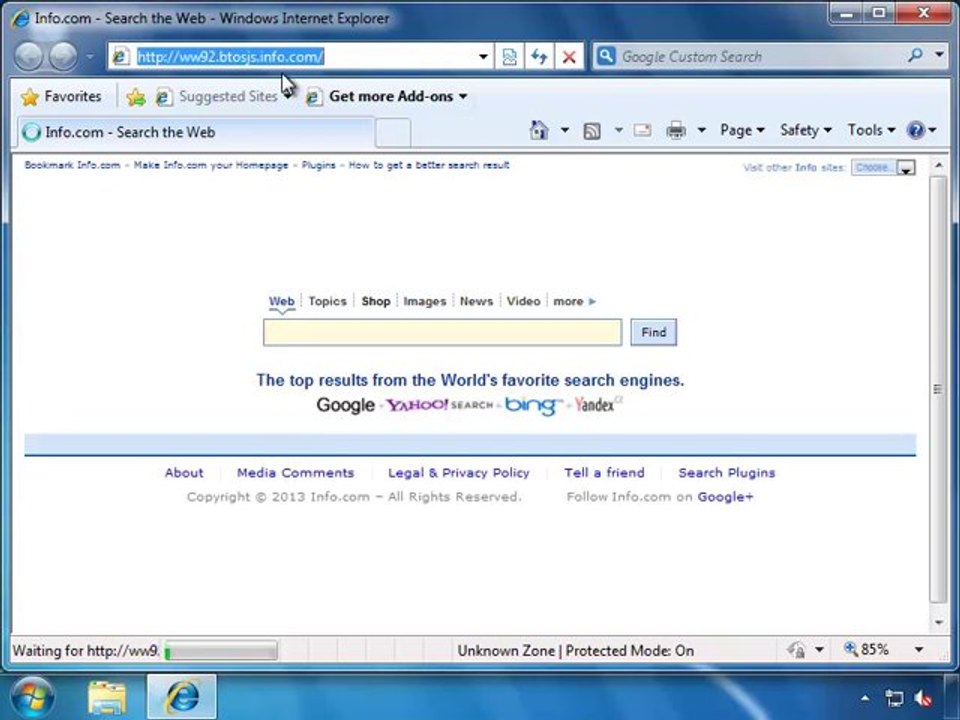The image size is (960, 720).
Task: Click Make Info.com your Homepage link
Action: 211,165
